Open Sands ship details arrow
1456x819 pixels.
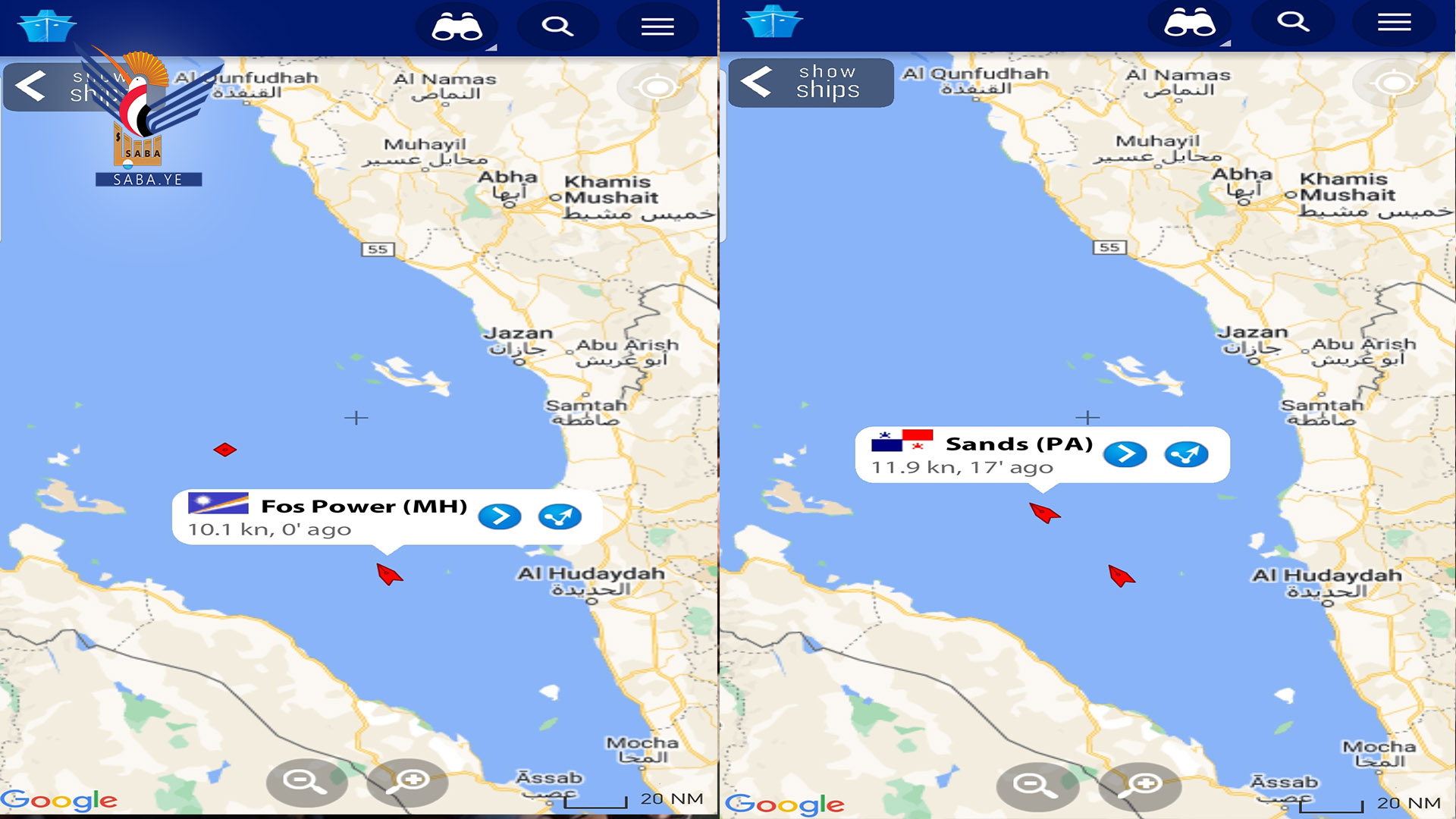click(1125, 454)
